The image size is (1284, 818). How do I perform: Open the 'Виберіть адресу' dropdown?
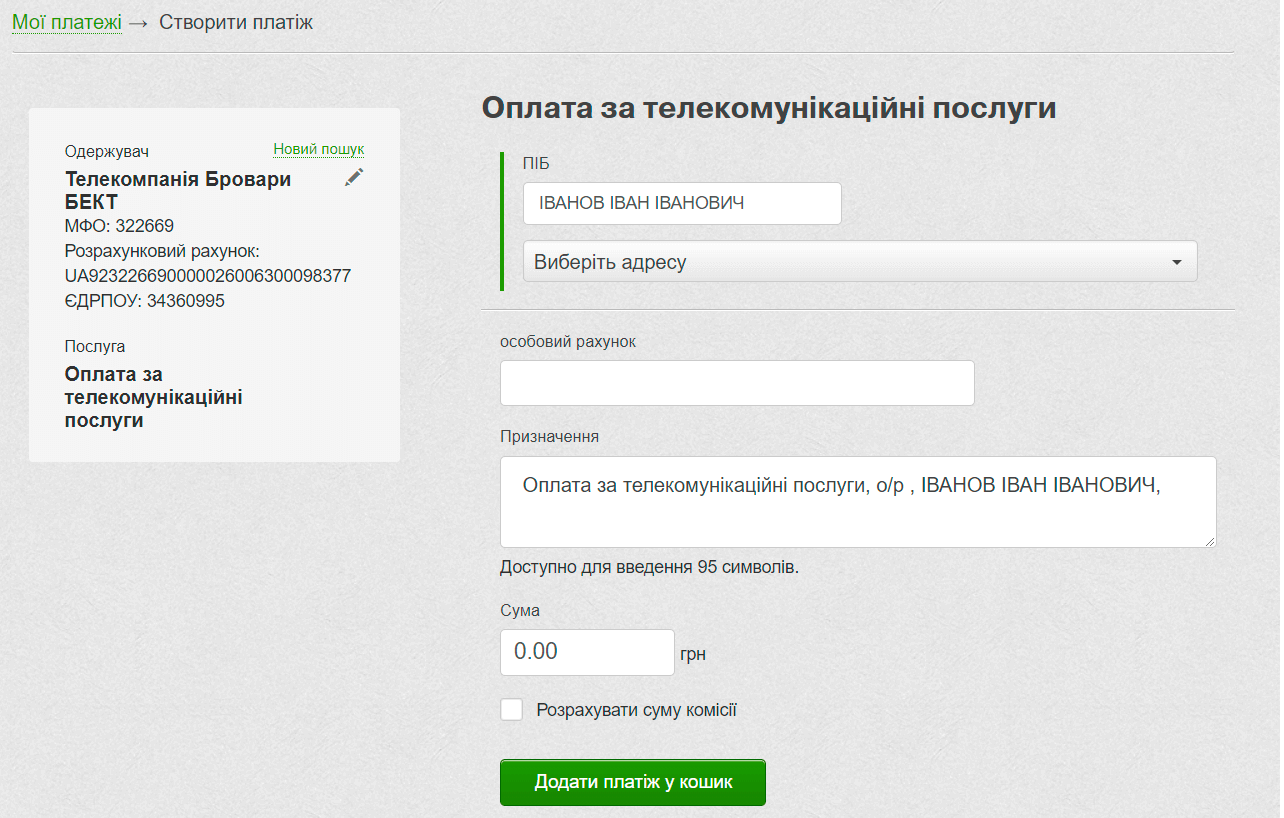point(860,261)
